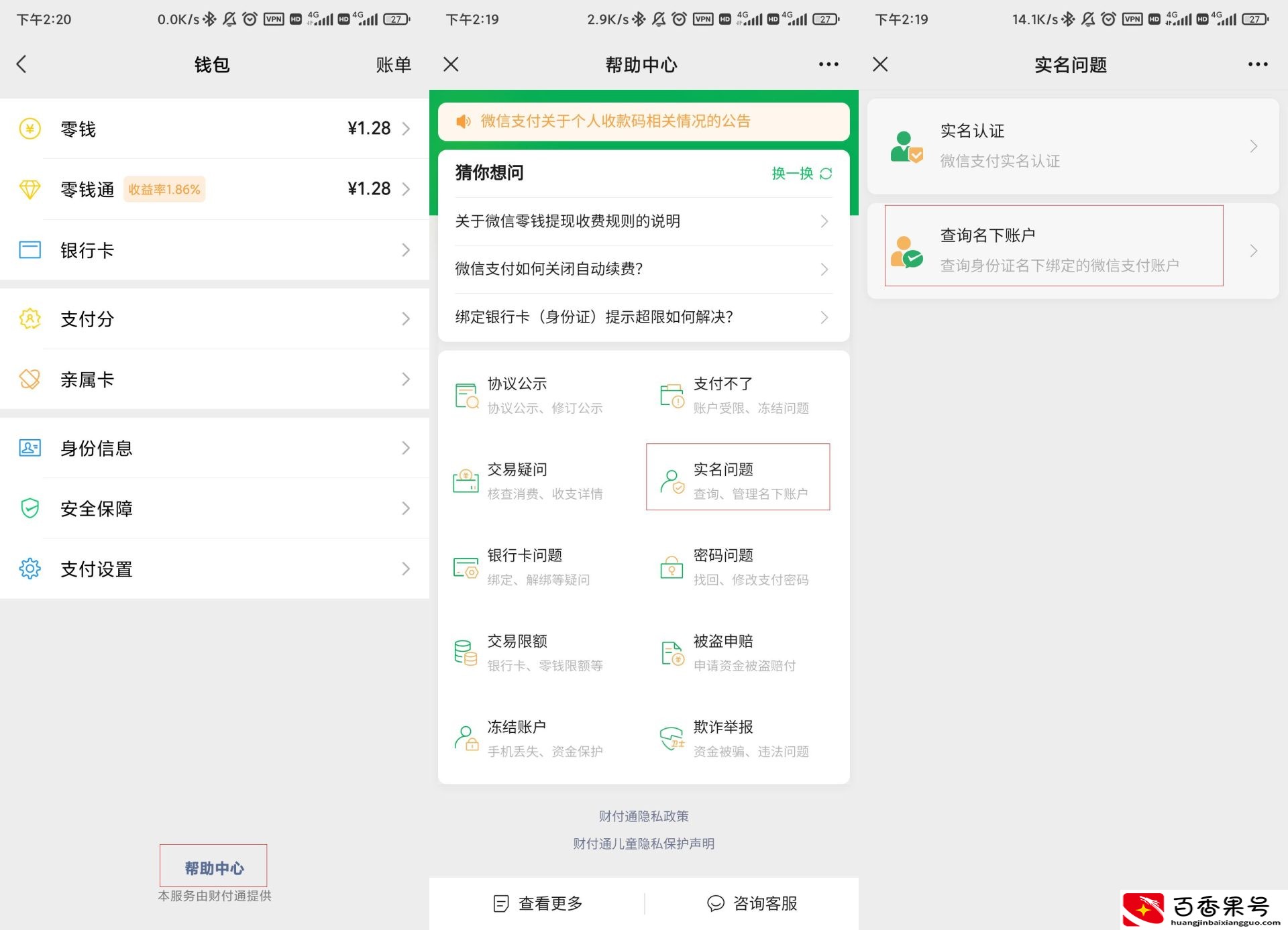Viewport: 1288px width, 930px height.
Task: Expand the 实名认证 card chevron
Action: pyautogui.click(x=1253, y=146)
